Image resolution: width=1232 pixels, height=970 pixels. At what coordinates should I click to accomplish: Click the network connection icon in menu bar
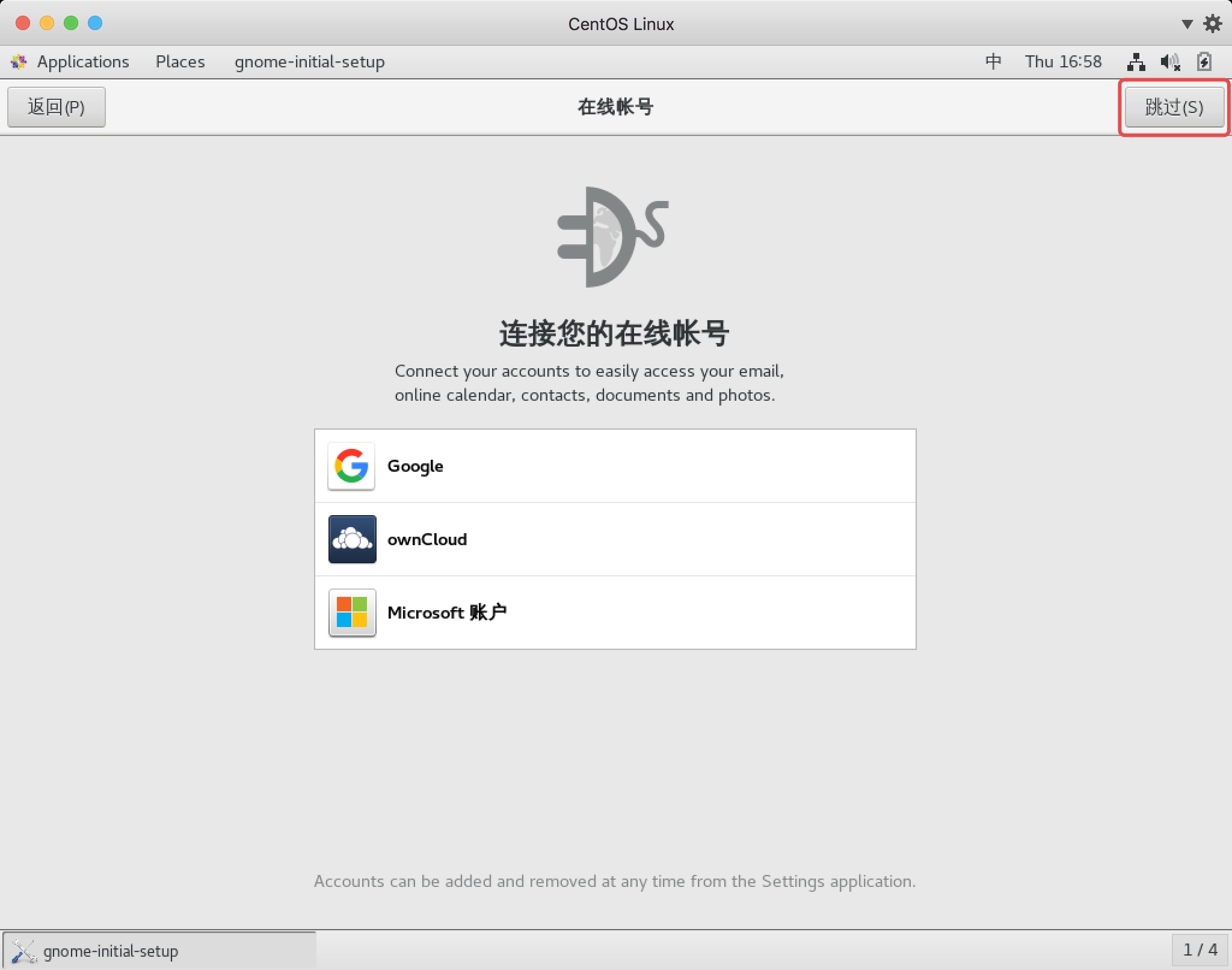(1139, 62)
